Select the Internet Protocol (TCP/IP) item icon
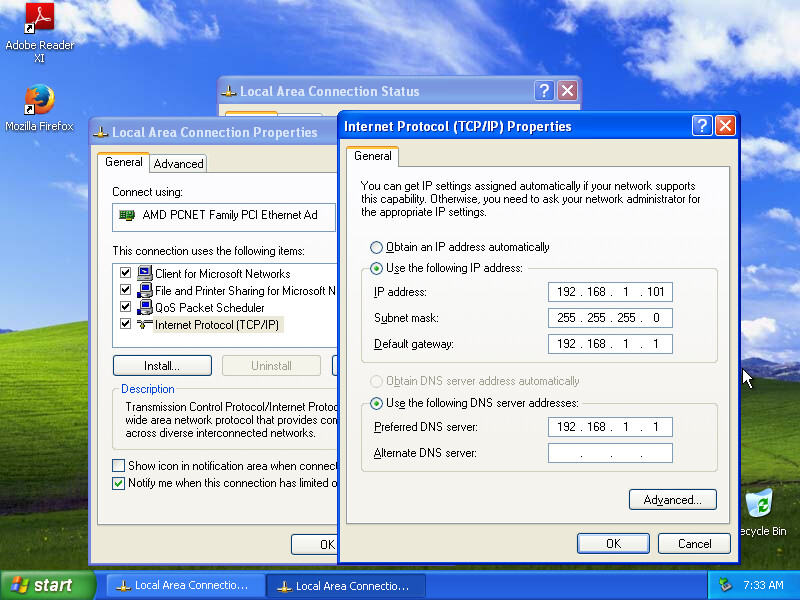800x600 pixels. (145, 324)
